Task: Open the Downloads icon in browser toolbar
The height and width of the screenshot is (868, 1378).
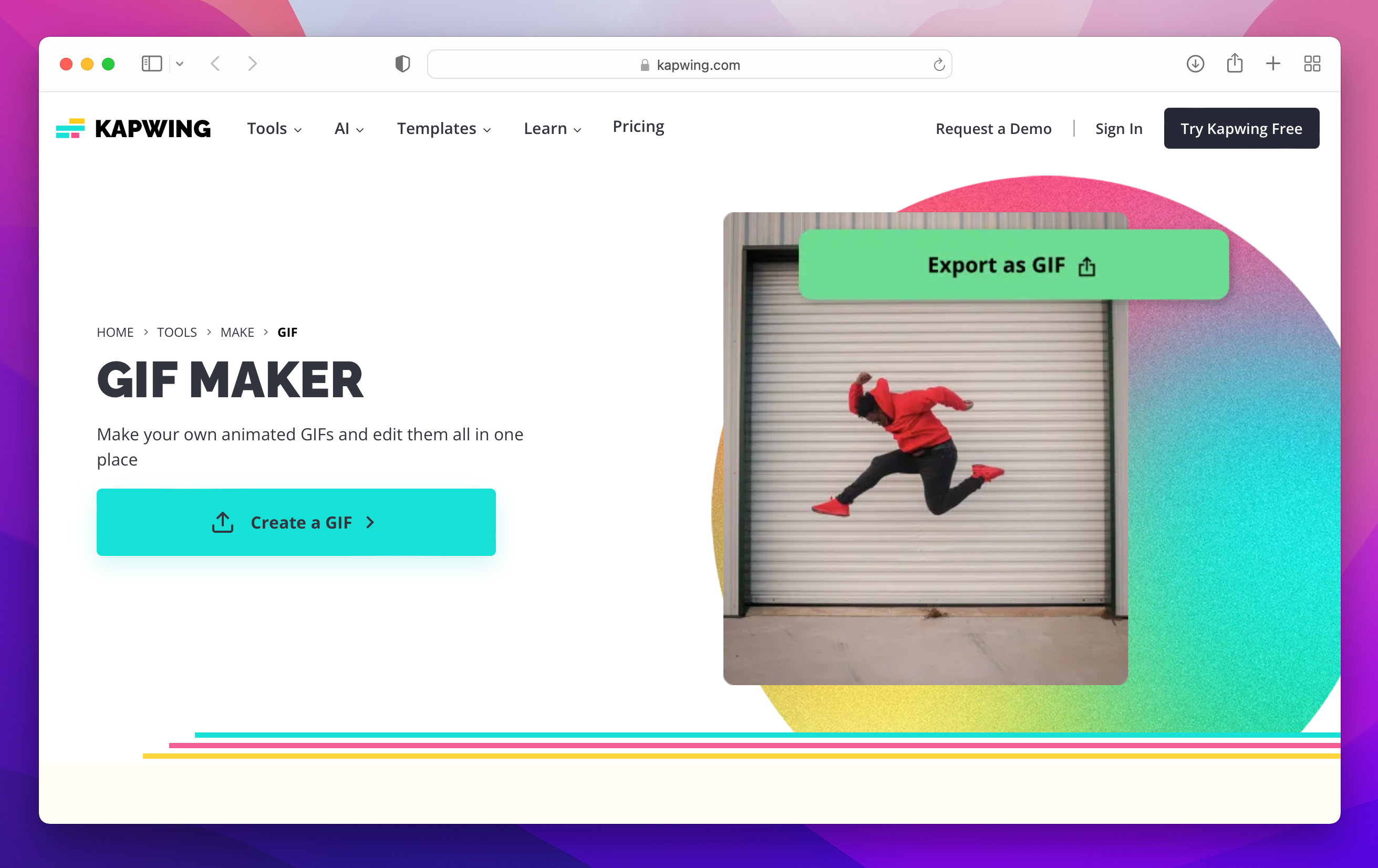Action: click(x=1195, y=64)
